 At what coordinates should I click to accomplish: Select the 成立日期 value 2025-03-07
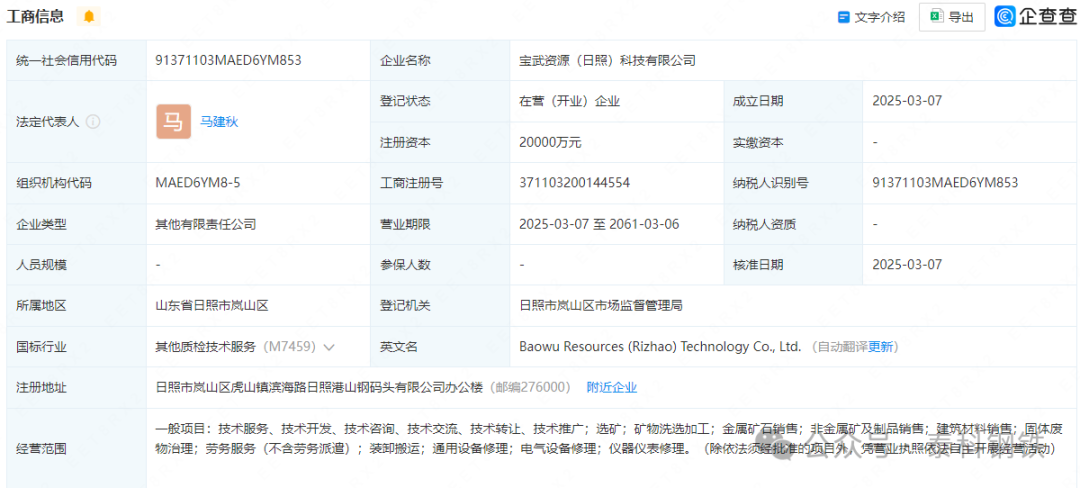click(x=906, y=101)
